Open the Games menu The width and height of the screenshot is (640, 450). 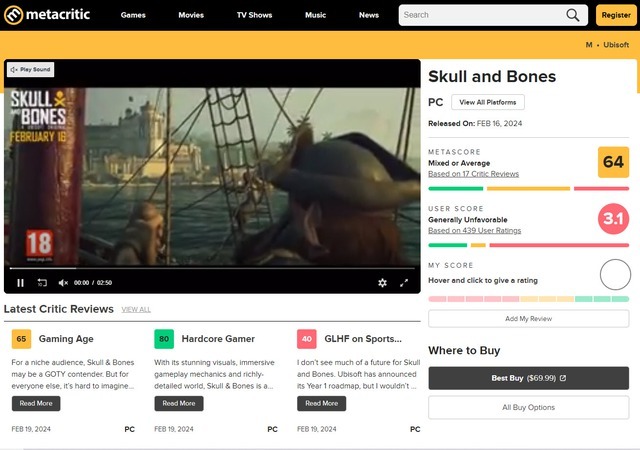coord(133,15)
